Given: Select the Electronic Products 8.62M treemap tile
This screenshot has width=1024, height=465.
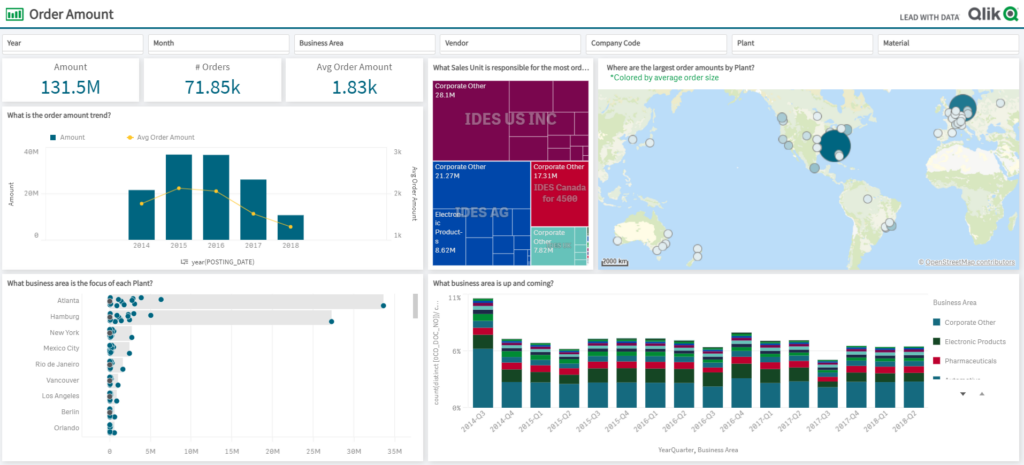Looking at the screenshot, I should pos(449,237).
